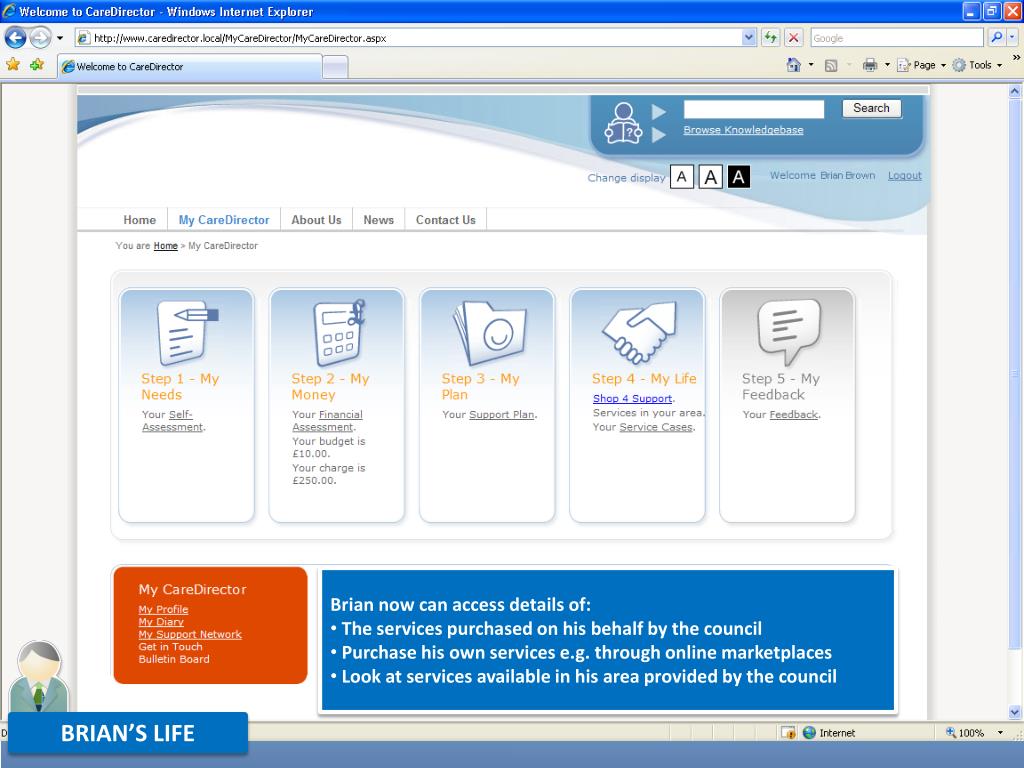Open the Support Plan link
This screenshot has height=768, width=1024.
[x=502, y=415]
